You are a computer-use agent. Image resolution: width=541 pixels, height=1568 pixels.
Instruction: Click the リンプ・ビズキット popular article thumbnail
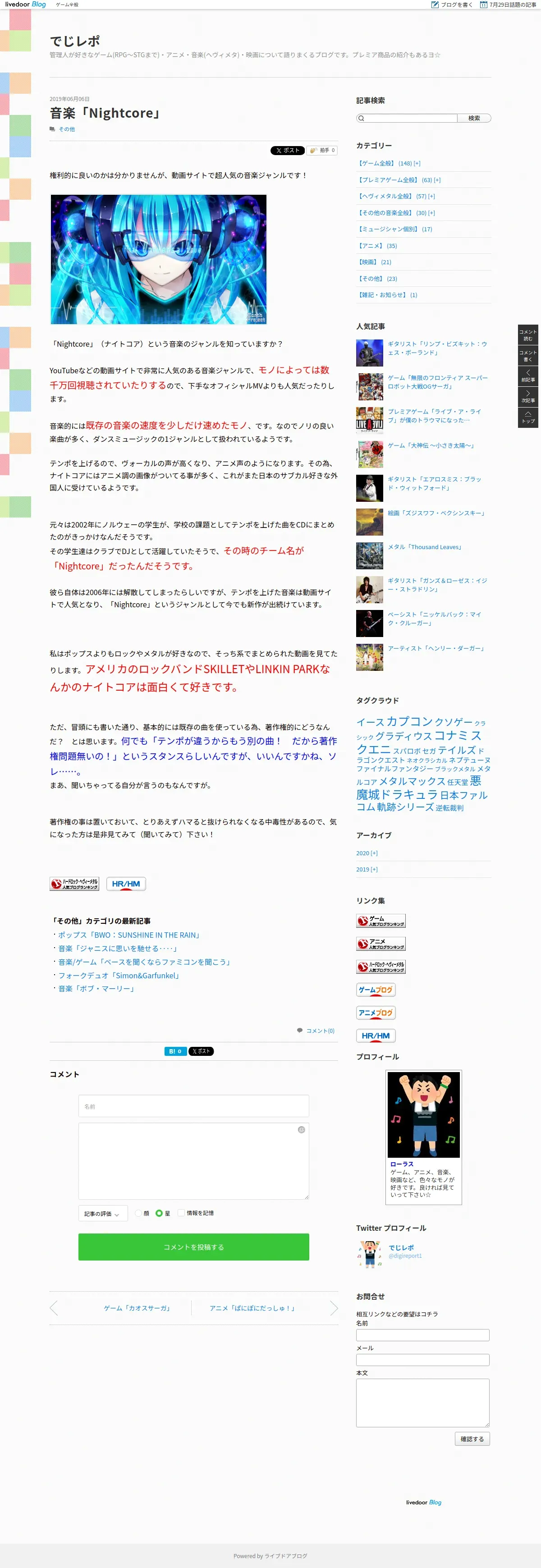(x=369, y=353)
